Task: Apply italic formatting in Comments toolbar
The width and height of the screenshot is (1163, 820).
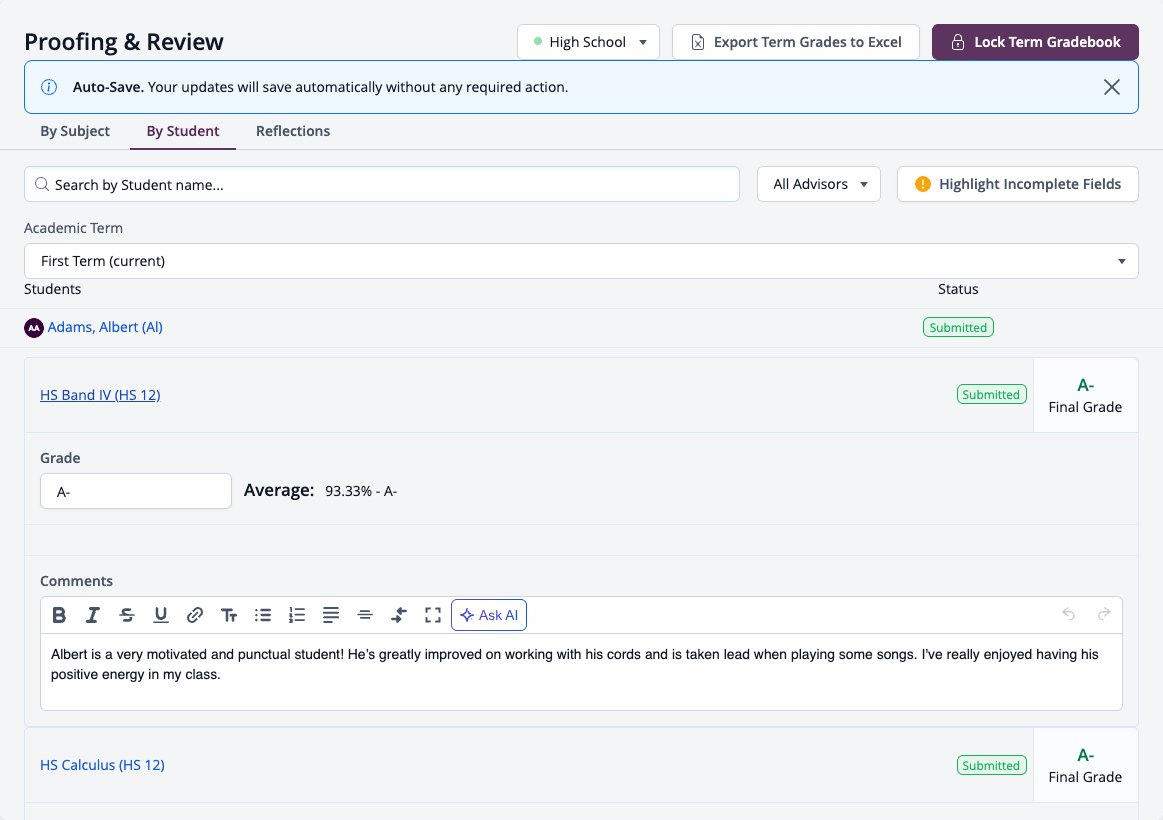Action: pos(93,615)
